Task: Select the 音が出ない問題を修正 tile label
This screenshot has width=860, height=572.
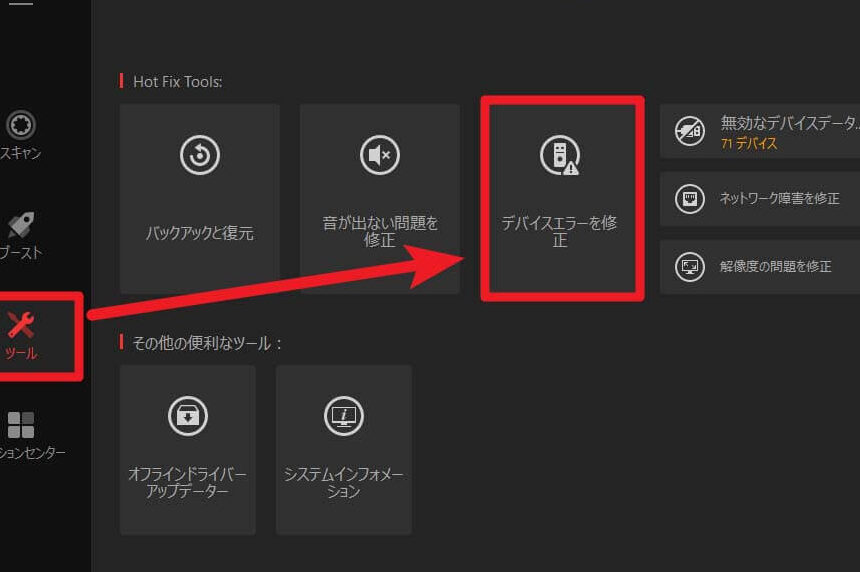Action: point(379,232)
